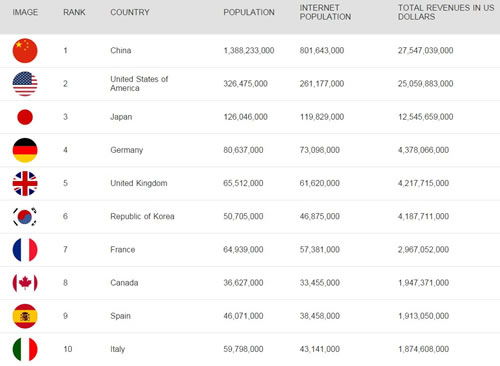500x366 pixels.
Task: Click the Republic of Korea flag
Action: click(25, 217)
